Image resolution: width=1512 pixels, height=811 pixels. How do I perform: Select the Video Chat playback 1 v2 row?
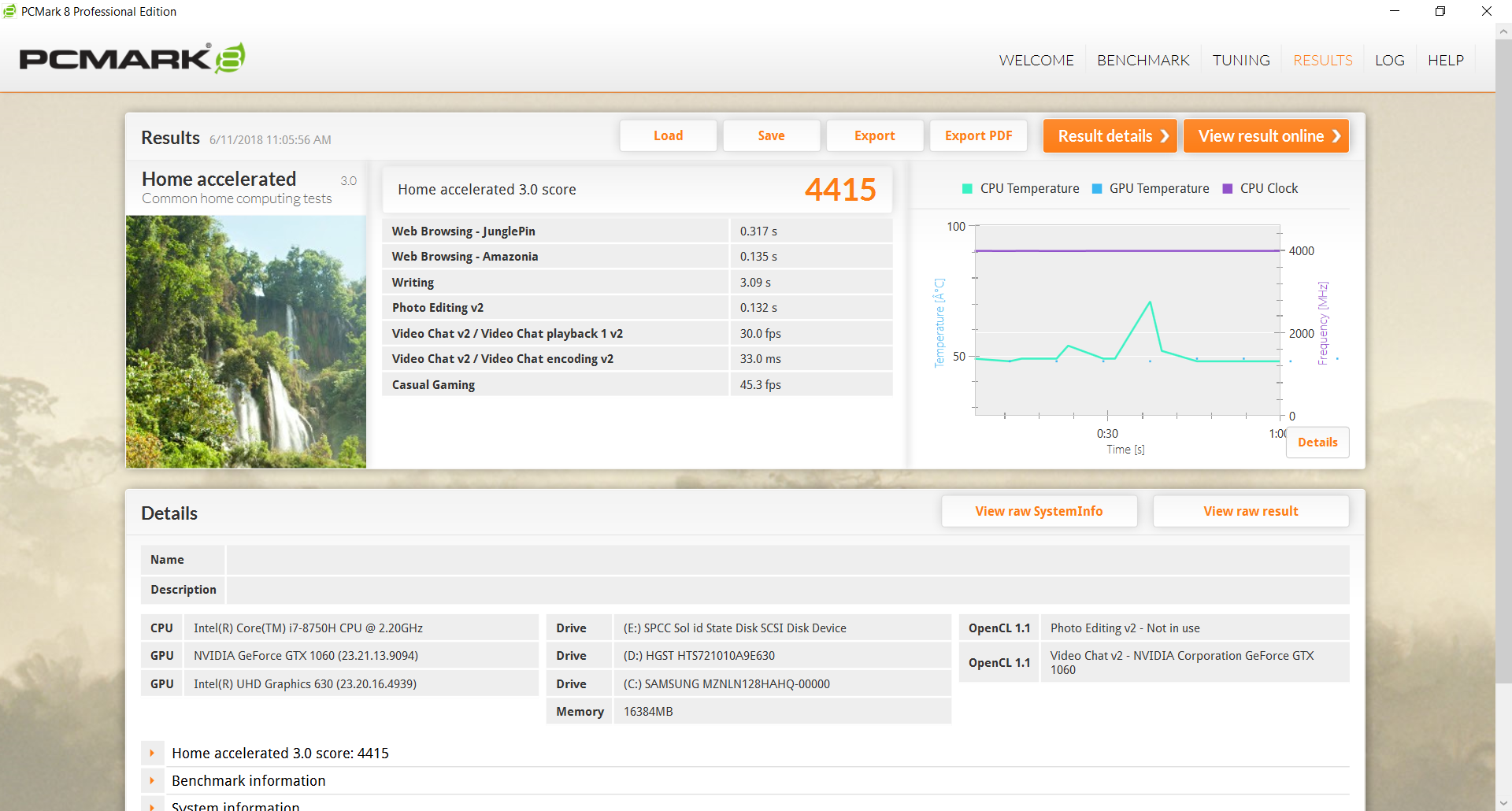click(x=637, y=334)
